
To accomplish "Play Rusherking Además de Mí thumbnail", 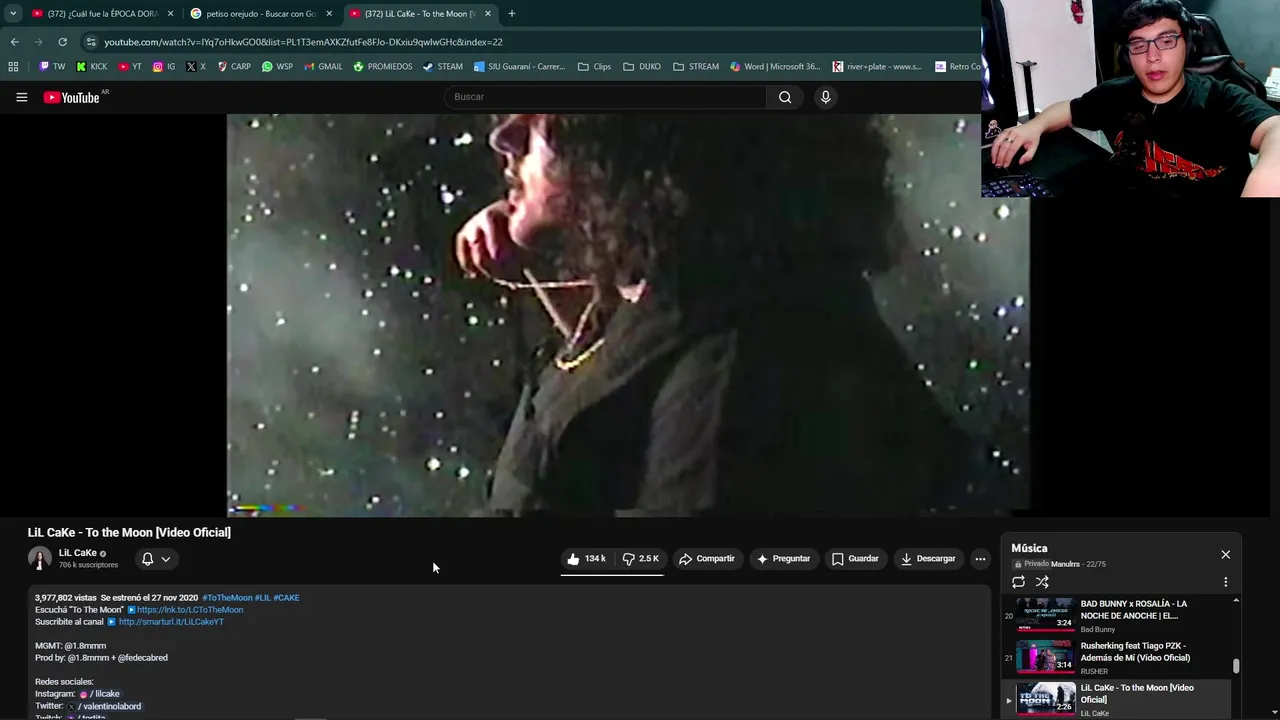I will [x=1045, y=656].
